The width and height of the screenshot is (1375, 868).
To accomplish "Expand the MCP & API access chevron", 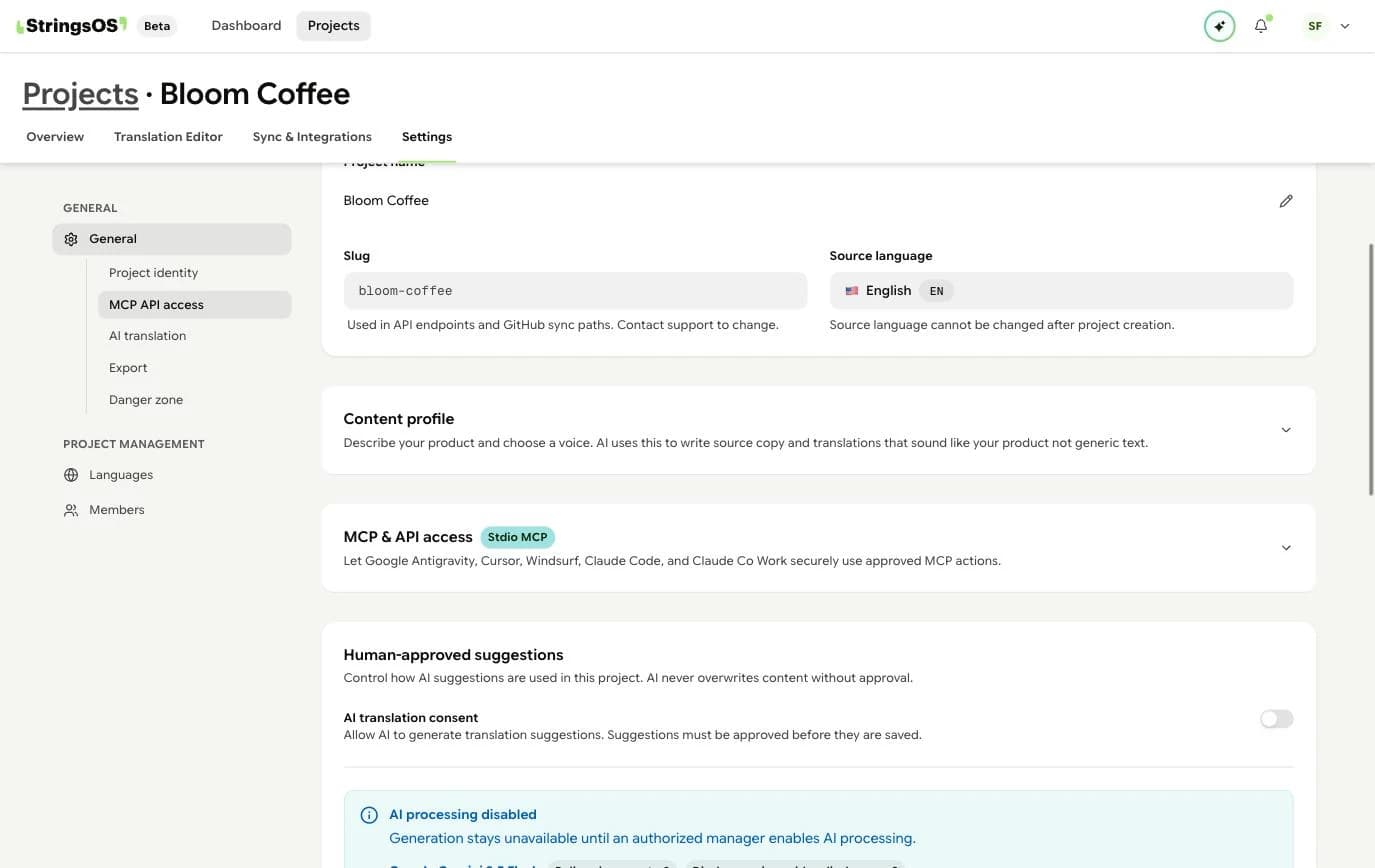I will click(1286, 548).
